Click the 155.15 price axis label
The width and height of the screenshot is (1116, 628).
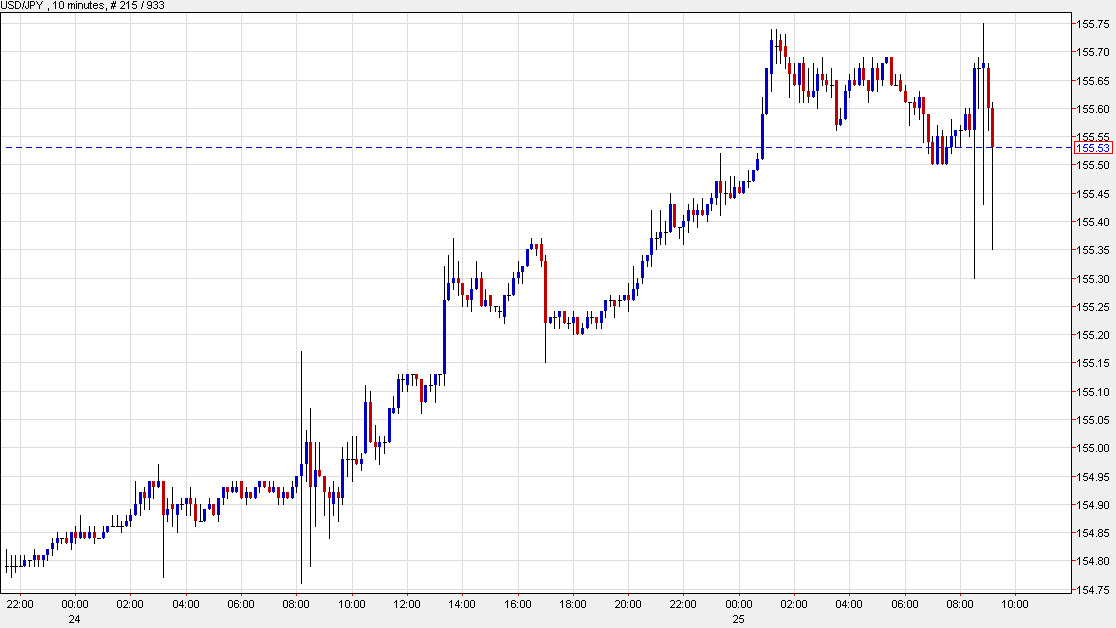coord(1093,363)
